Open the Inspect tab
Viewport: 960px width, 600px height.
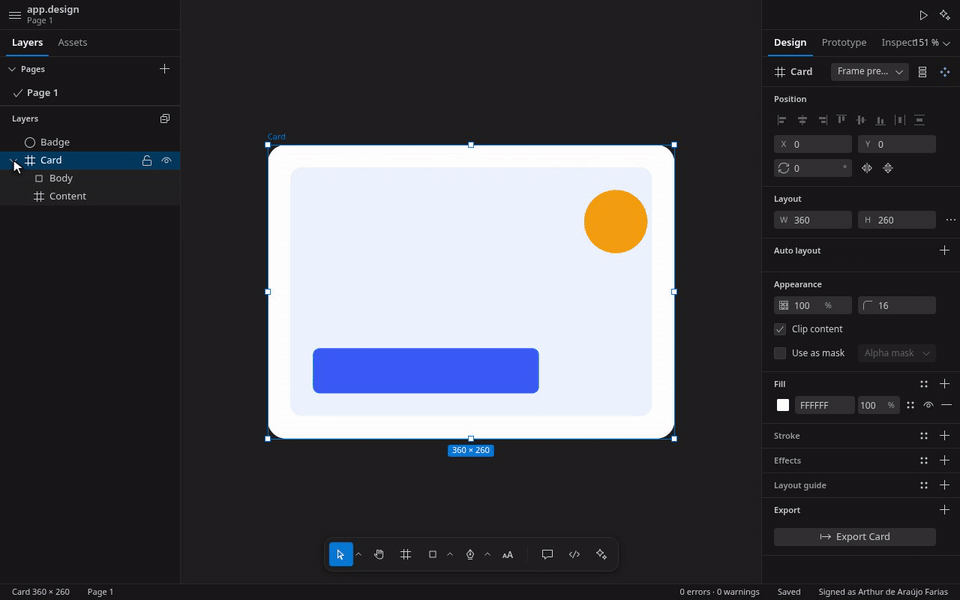coord(896,42)
